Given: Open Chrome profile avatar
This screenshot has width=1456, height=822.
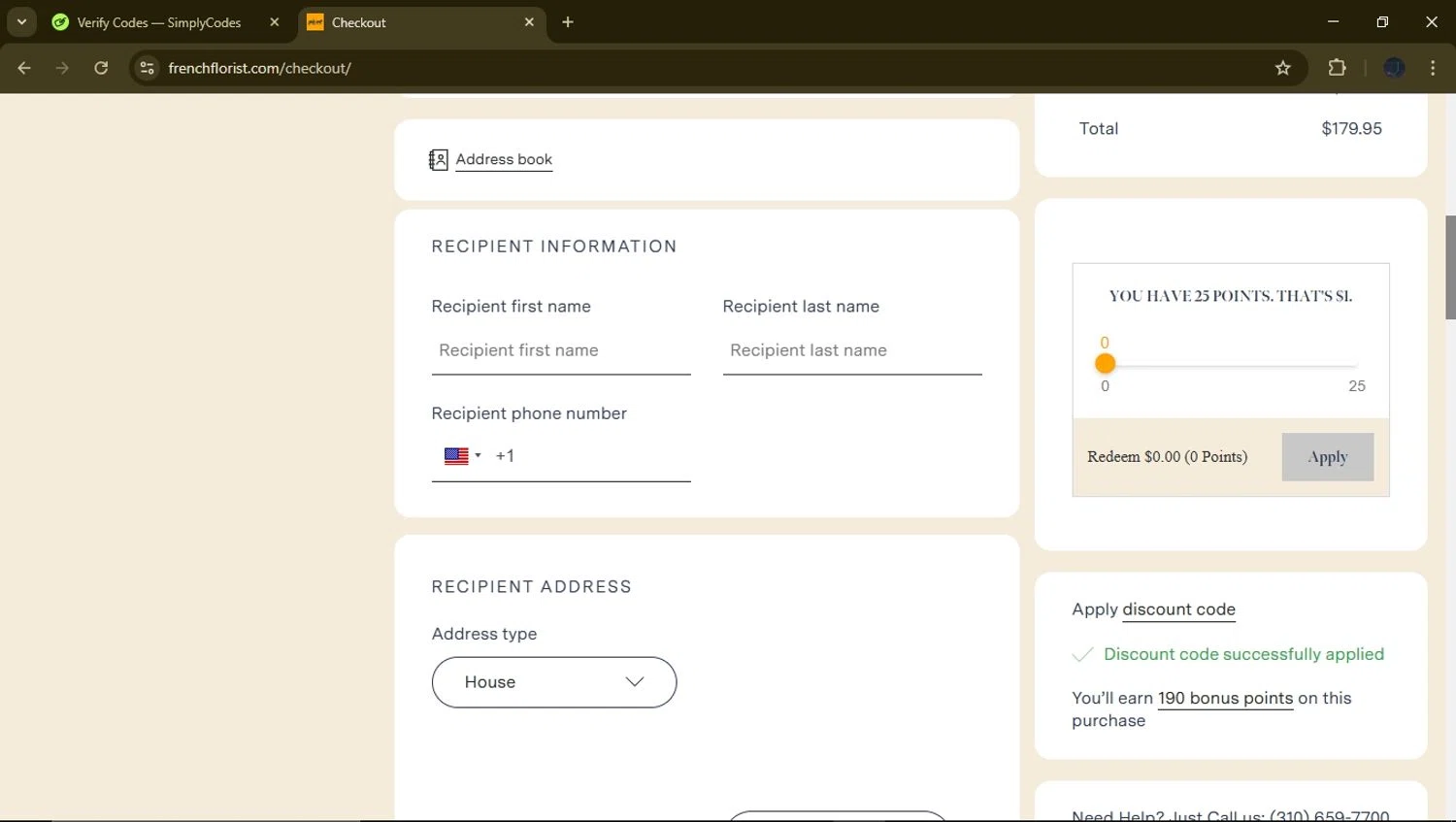Looking at the screenshot, I should (x=1394, y=68).
